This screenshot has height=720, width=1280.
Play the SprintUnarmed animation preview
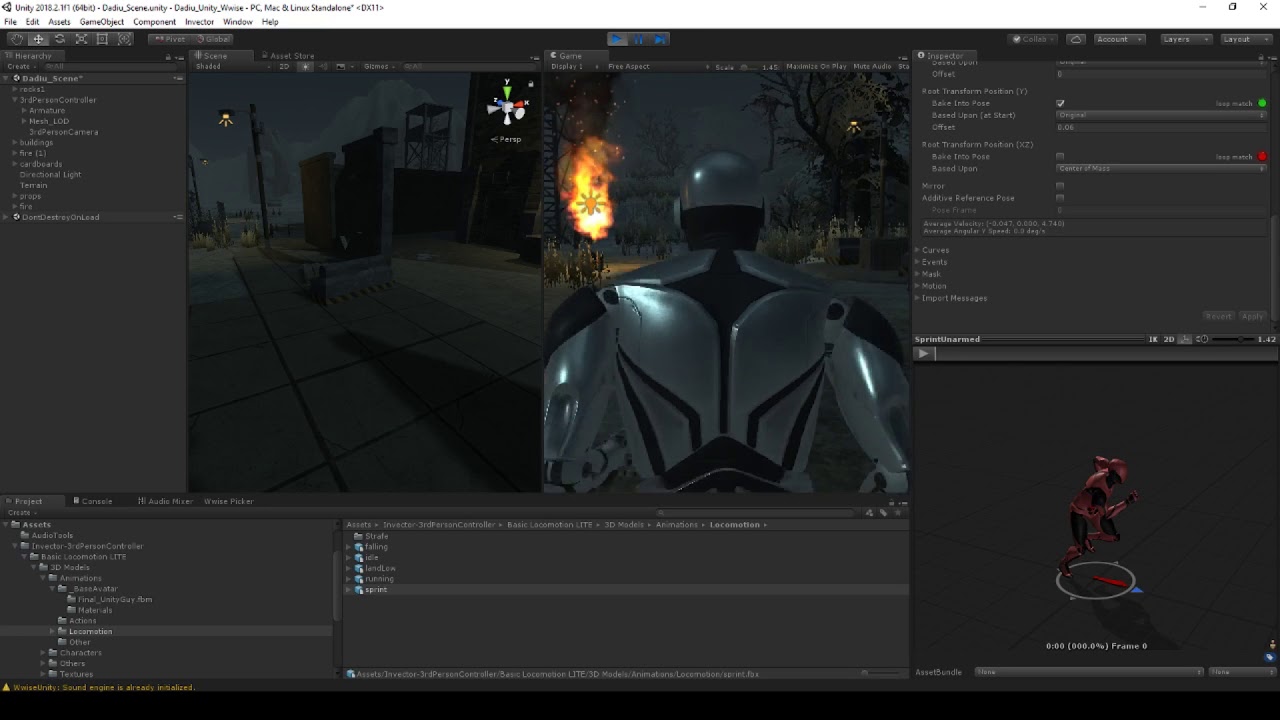click(923, 353)
